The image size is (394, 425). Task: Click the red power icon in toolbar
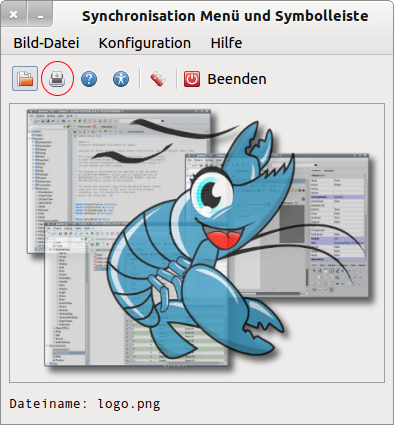click(x=192, y=79)
